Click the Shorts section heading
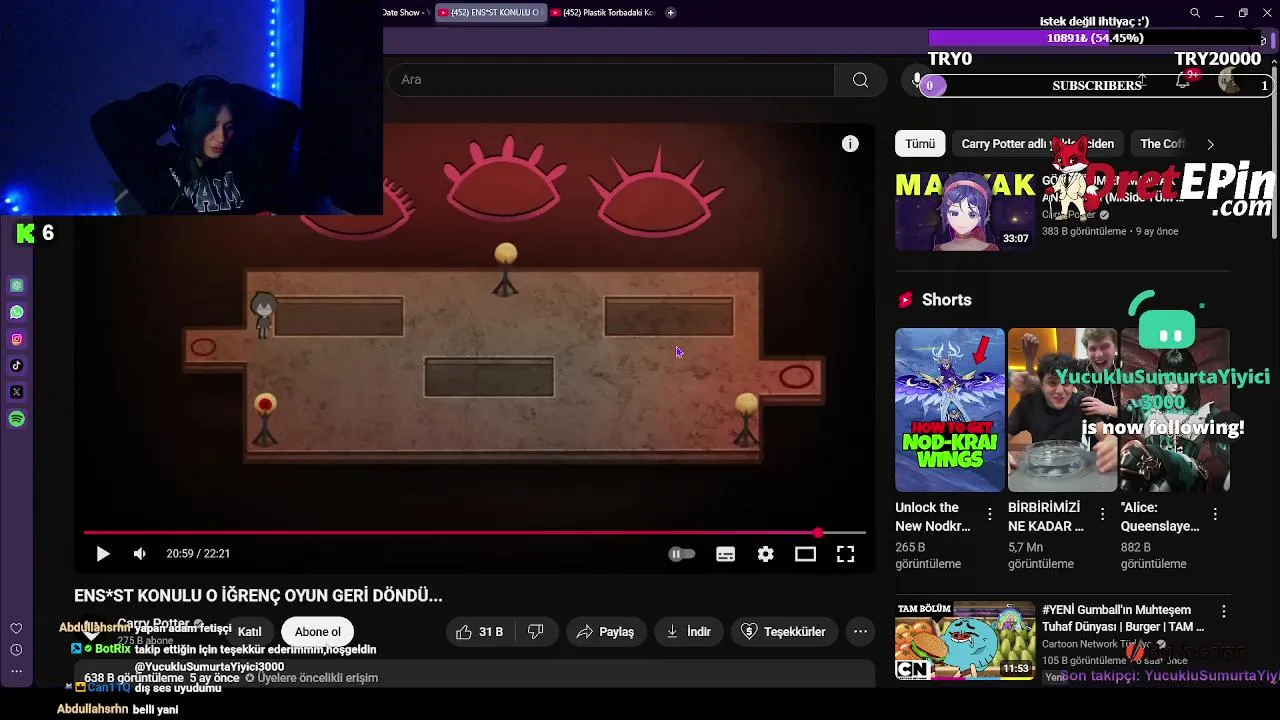Viewport: 1280px width, 720px height. pyautogui.click(x=946, y=300)
